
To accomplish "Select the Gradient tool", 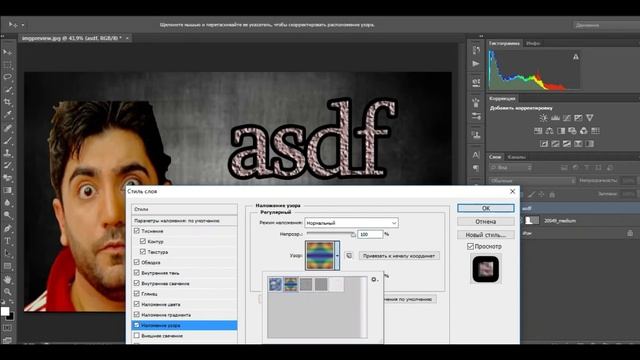I will coord(7,190).
